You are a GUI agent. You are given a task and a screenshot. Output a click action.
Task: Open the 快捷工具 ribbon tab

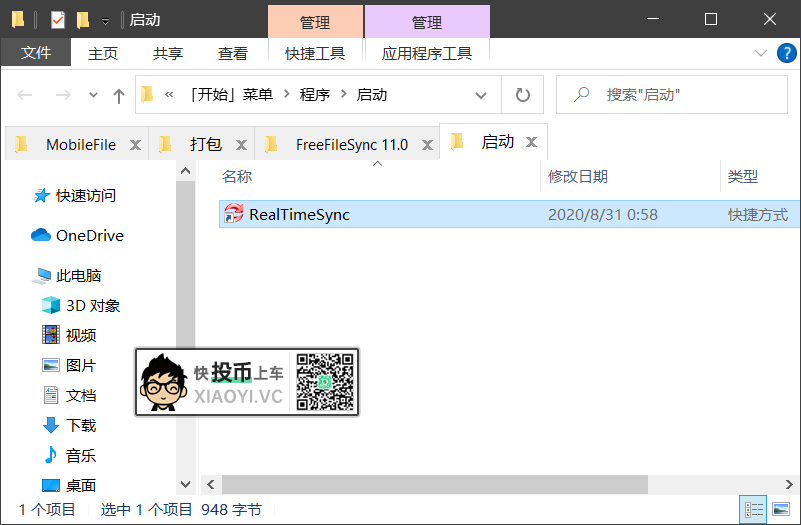(x=315, y=53)
